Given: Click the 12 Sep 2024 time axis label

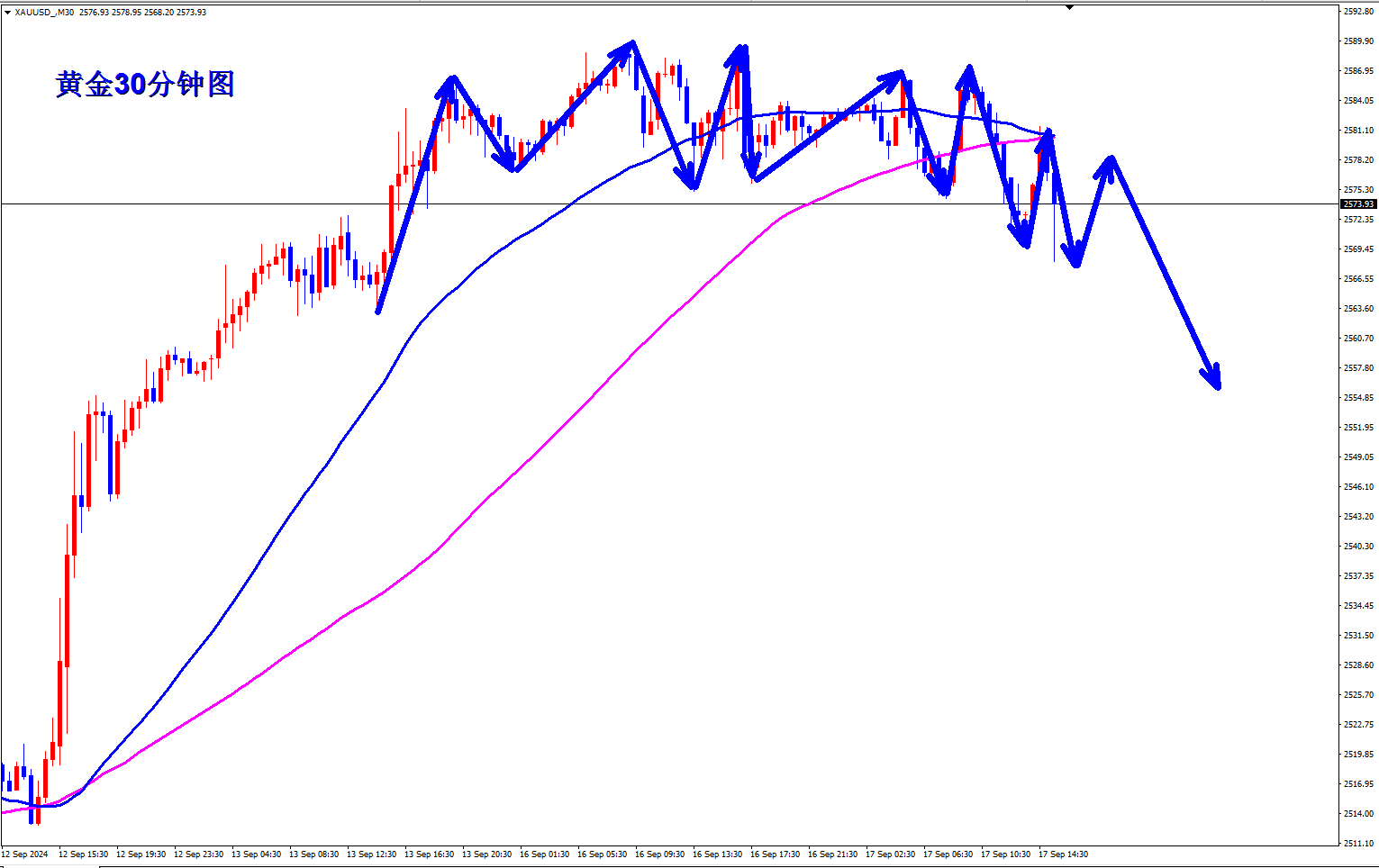Looking at the screenshot, I should pos(25,854).
